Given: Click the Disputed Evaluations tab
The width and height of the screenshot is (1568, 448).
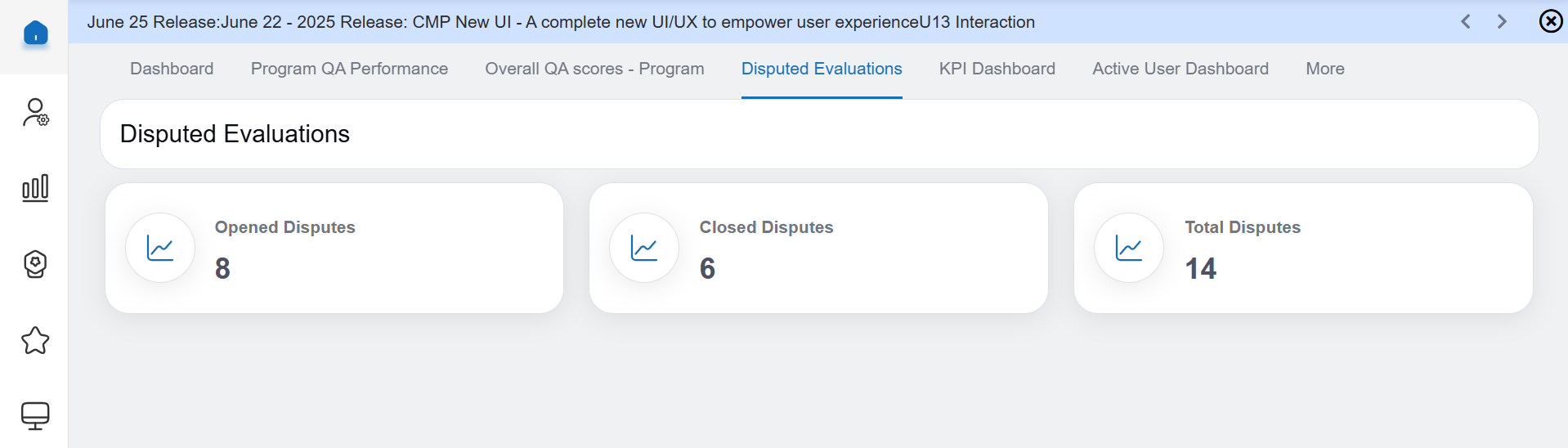Looking at the screenshot, I should 822,69.
